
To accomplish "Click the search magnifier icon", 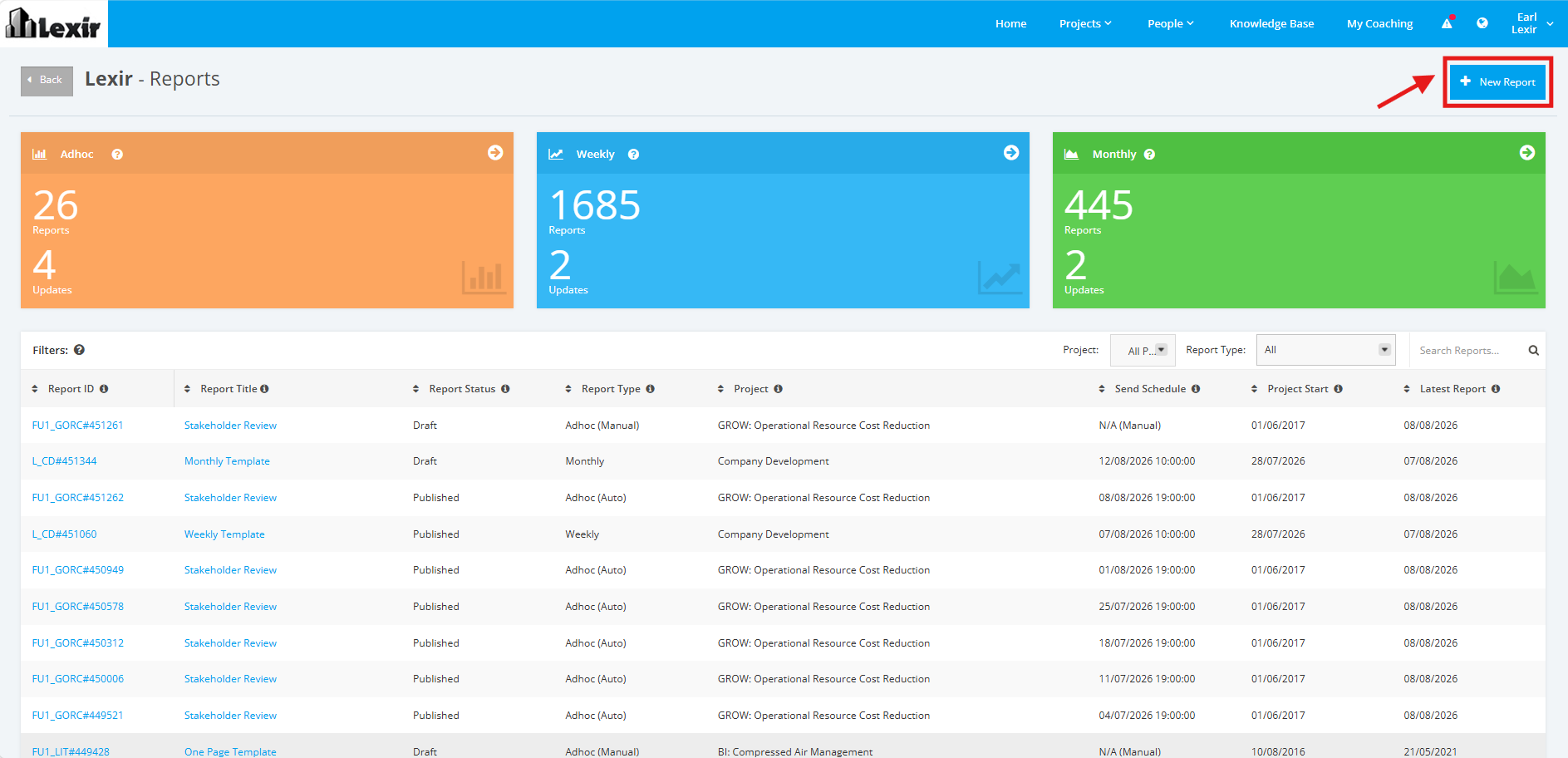I will 1533,351.
